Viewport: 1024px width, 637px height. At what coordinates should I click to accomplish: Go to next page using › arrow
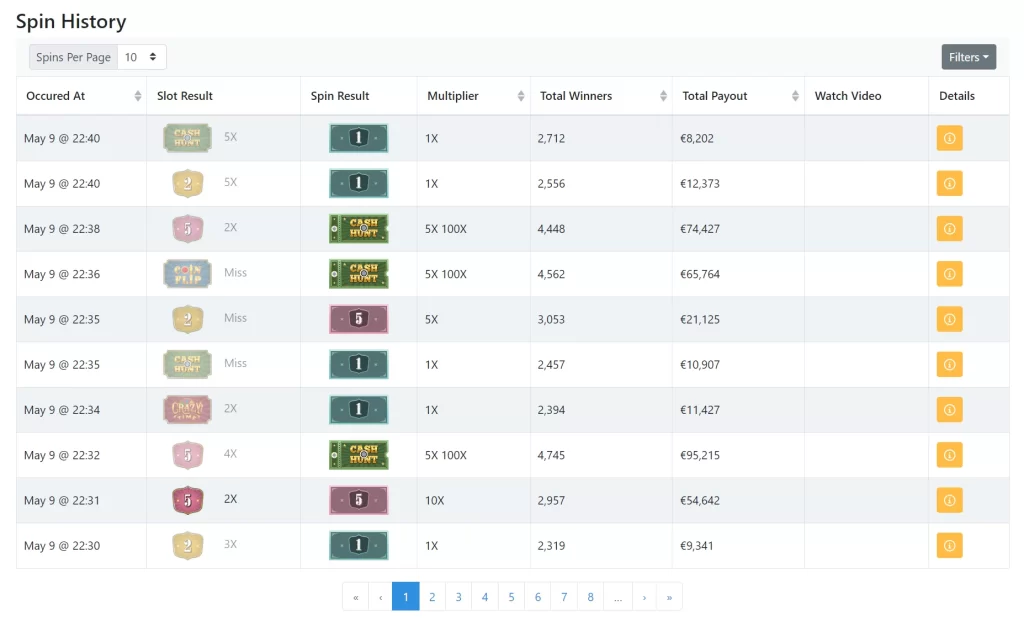coord(644,597)
